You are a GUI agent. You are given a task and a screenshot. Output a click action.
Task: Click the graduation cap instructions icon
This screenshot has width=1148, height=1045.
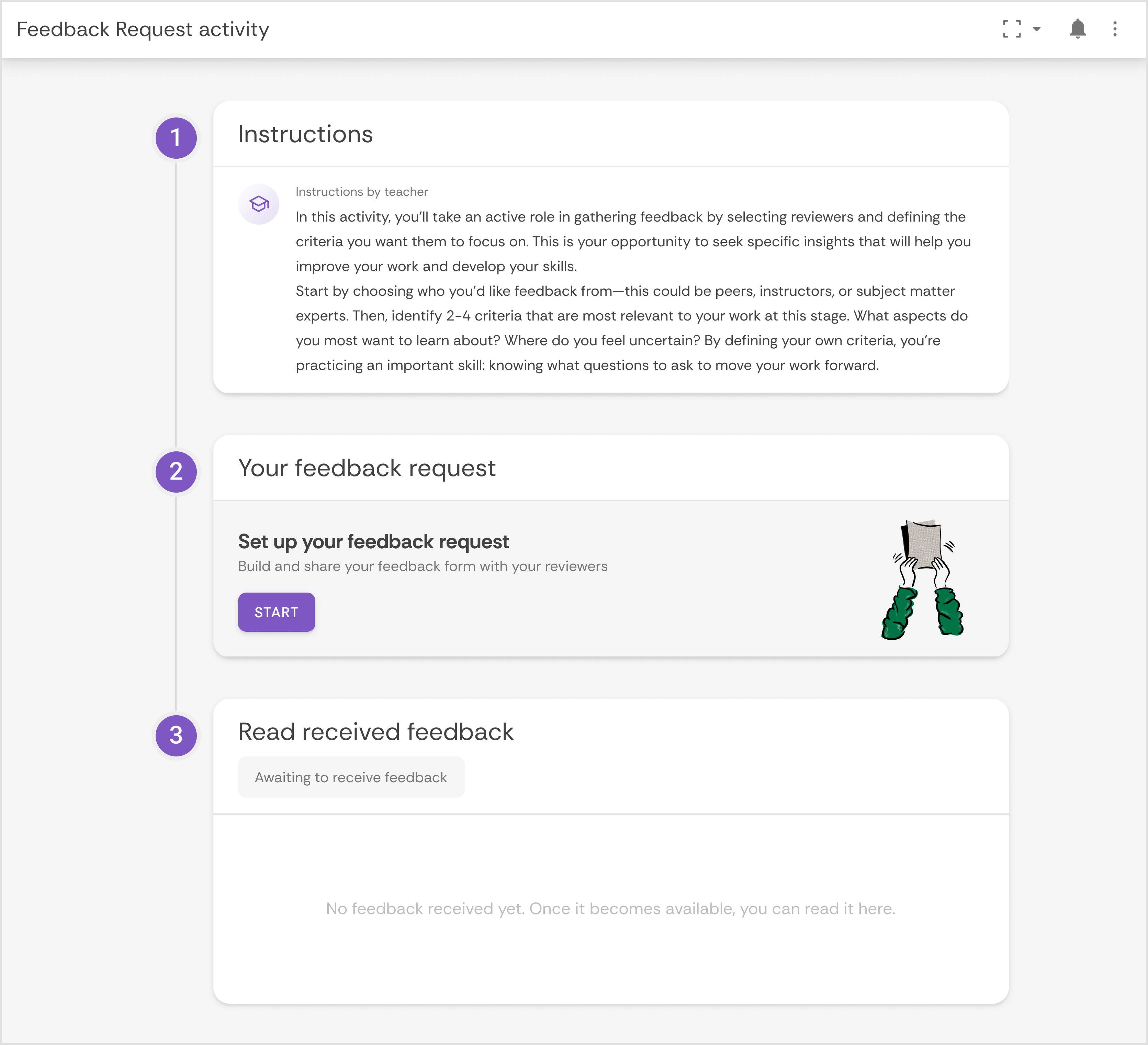click(x=259, y=203)
